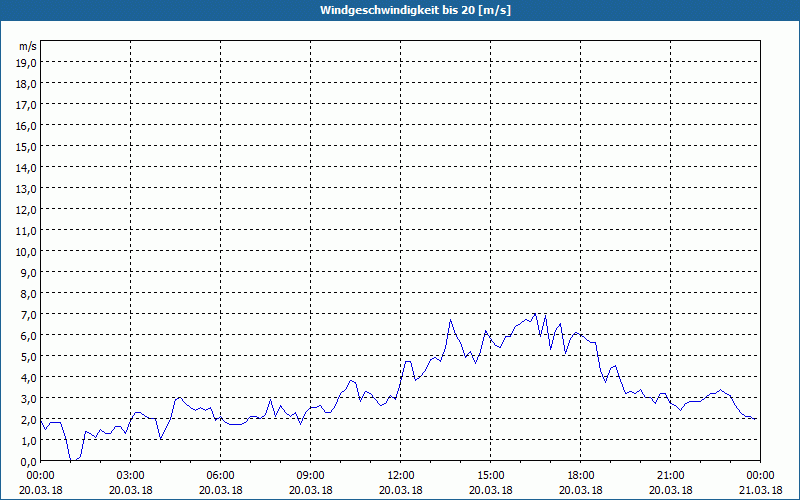Image resolution: width=800 pixels, height=500 pixels.
Task: Click the 11,0 y-axis value
Action: pos(27,231)
